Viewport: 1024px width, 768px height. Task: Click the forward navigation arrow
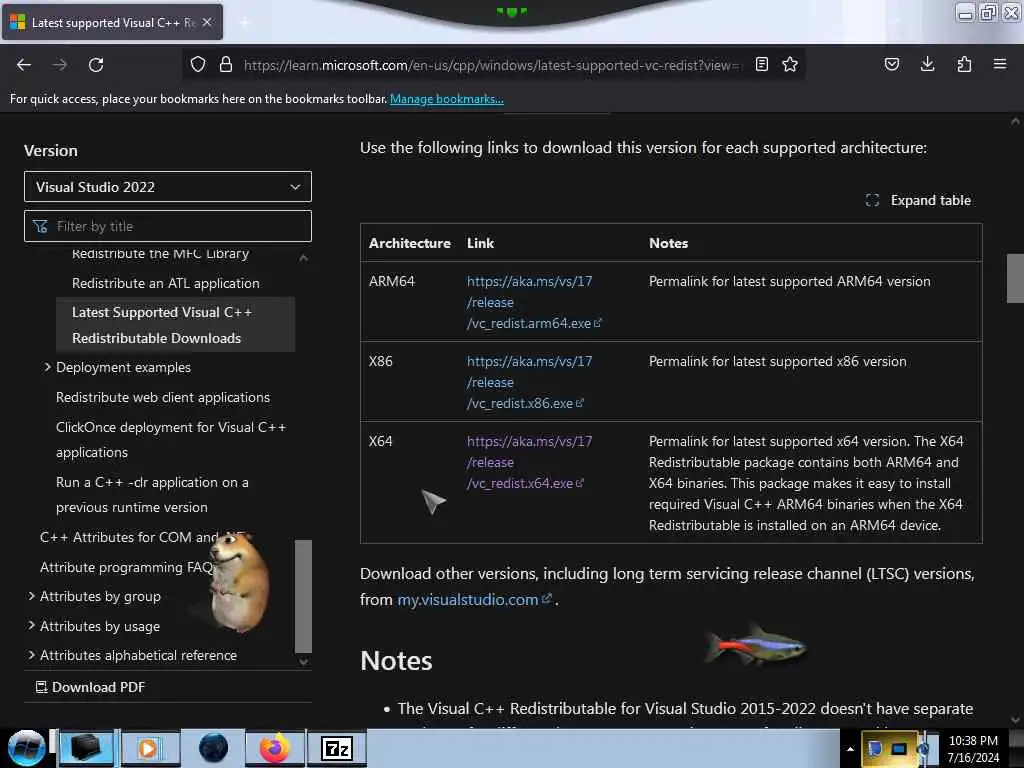[x=60, y=65]
